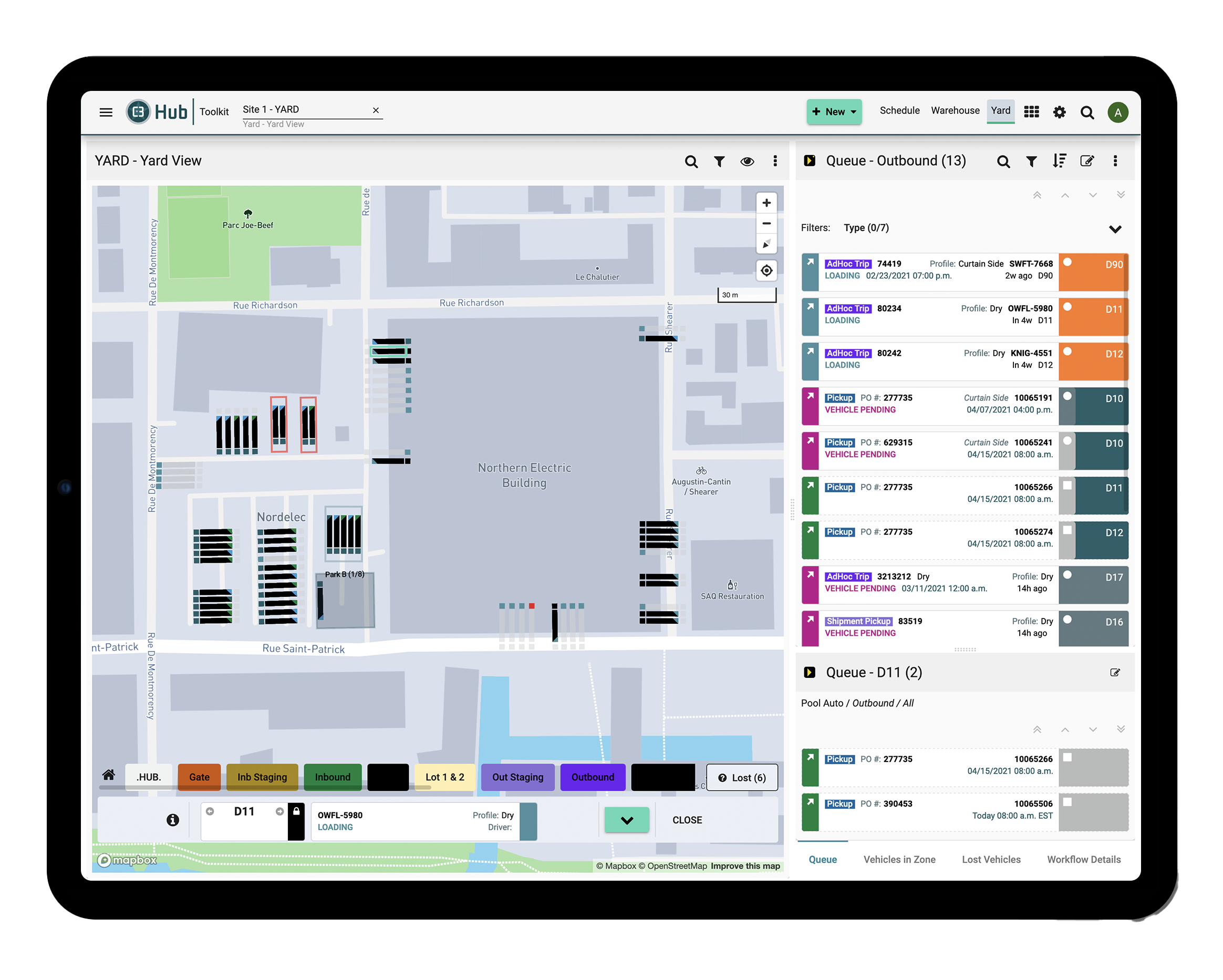1223x980 pixels.
Task: Zoom in on the yard map
Action: click(766, 203)
